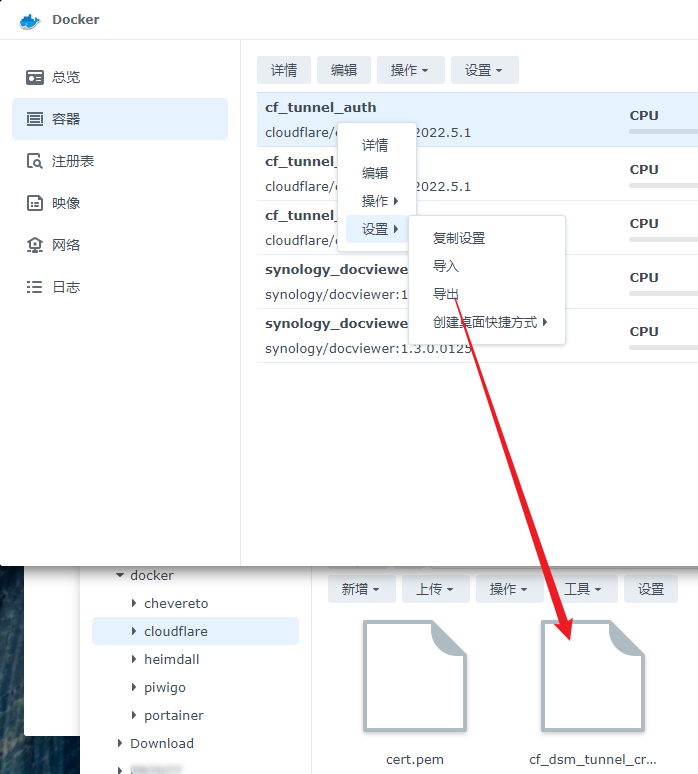Click the 日志 log list icon

35,287
